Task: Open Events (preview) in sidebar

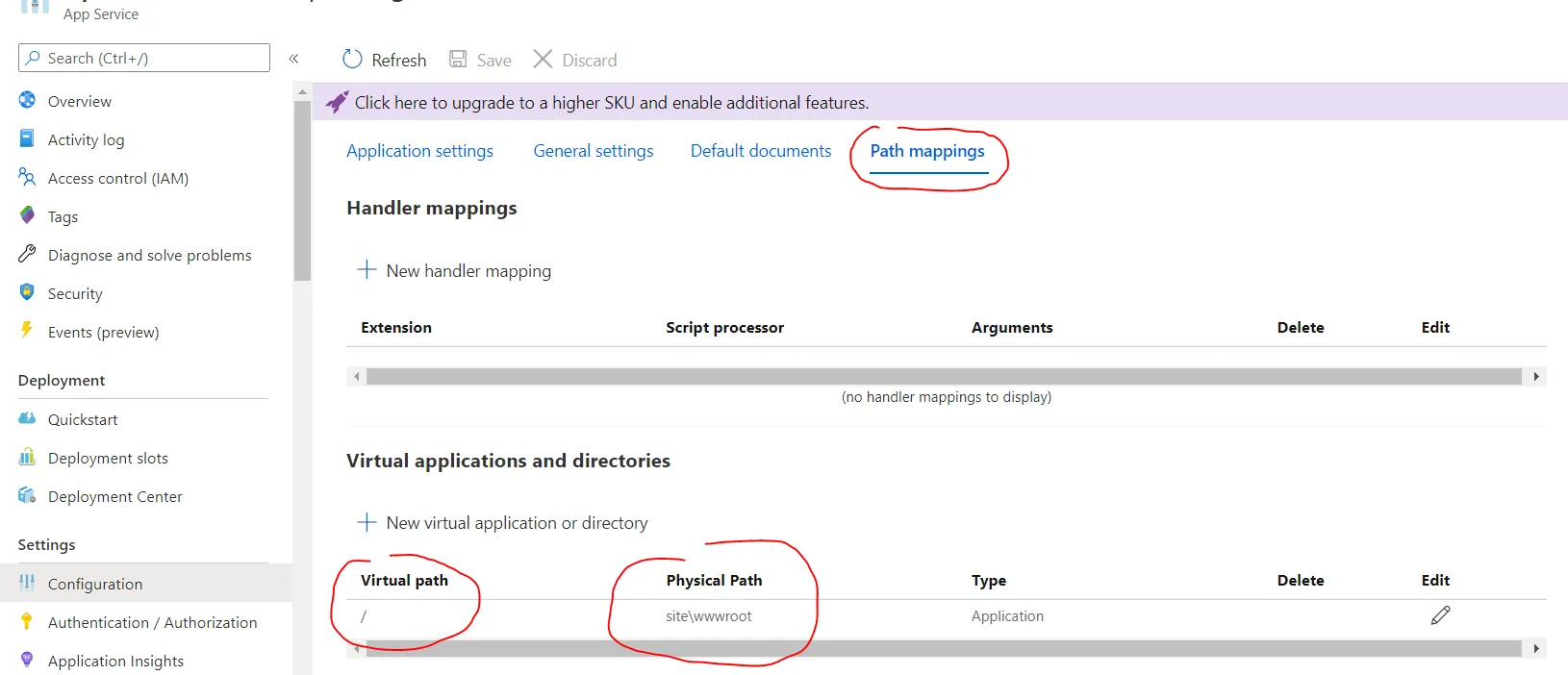Action: point(104,332)
